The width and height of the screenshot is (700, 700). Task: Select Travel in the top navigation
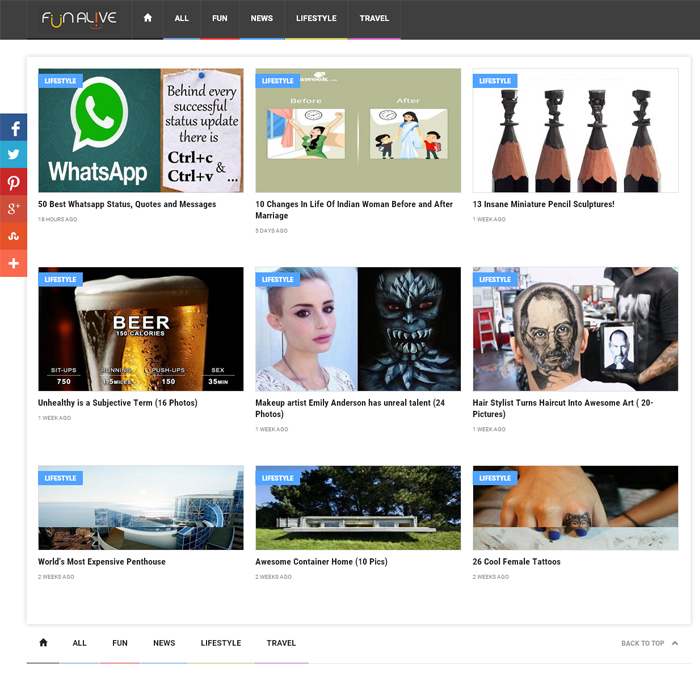coord(374,19)
